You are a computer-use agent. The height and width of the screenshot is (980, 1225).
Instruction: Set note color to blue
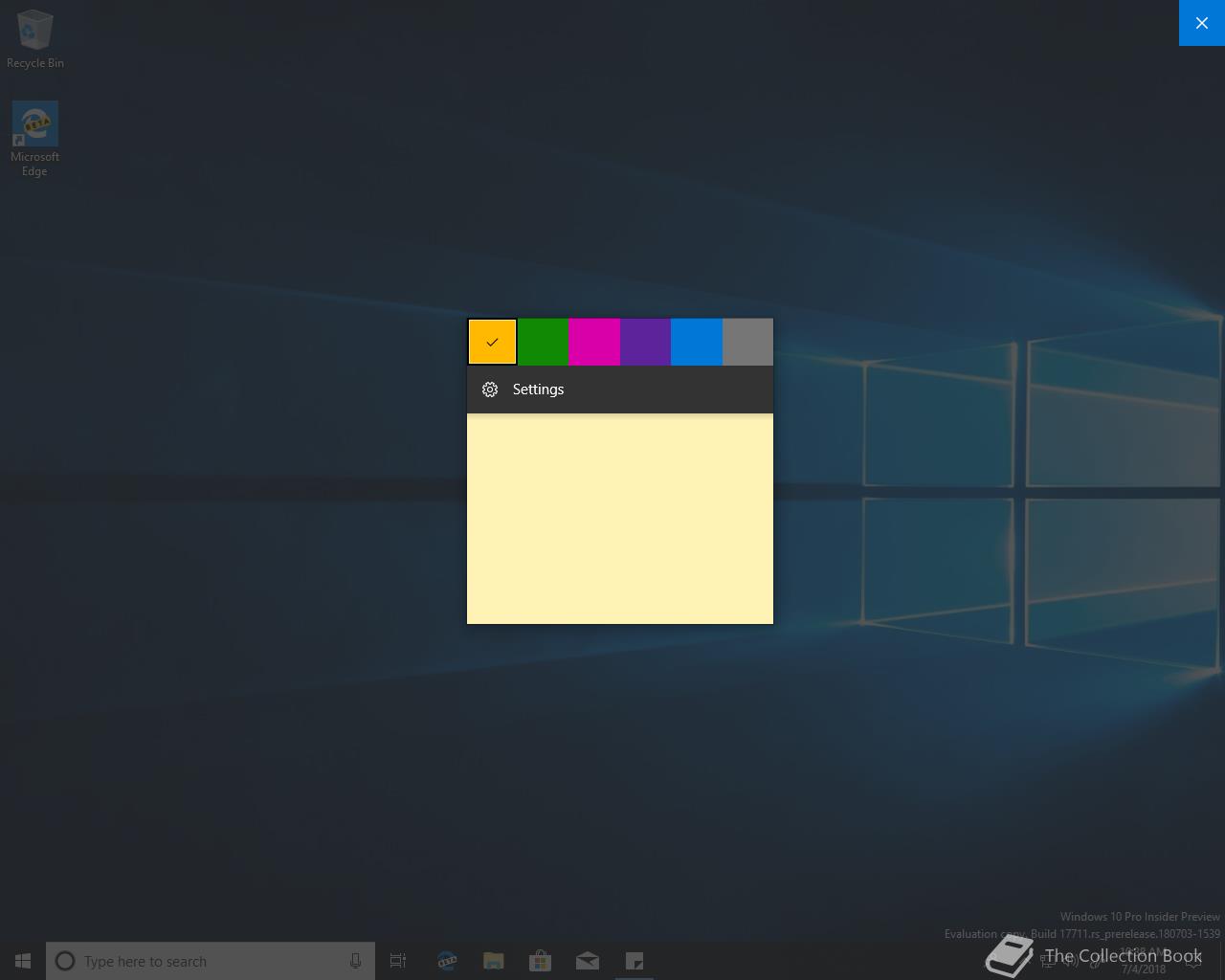pyautogui.click(x=697, y=342)
